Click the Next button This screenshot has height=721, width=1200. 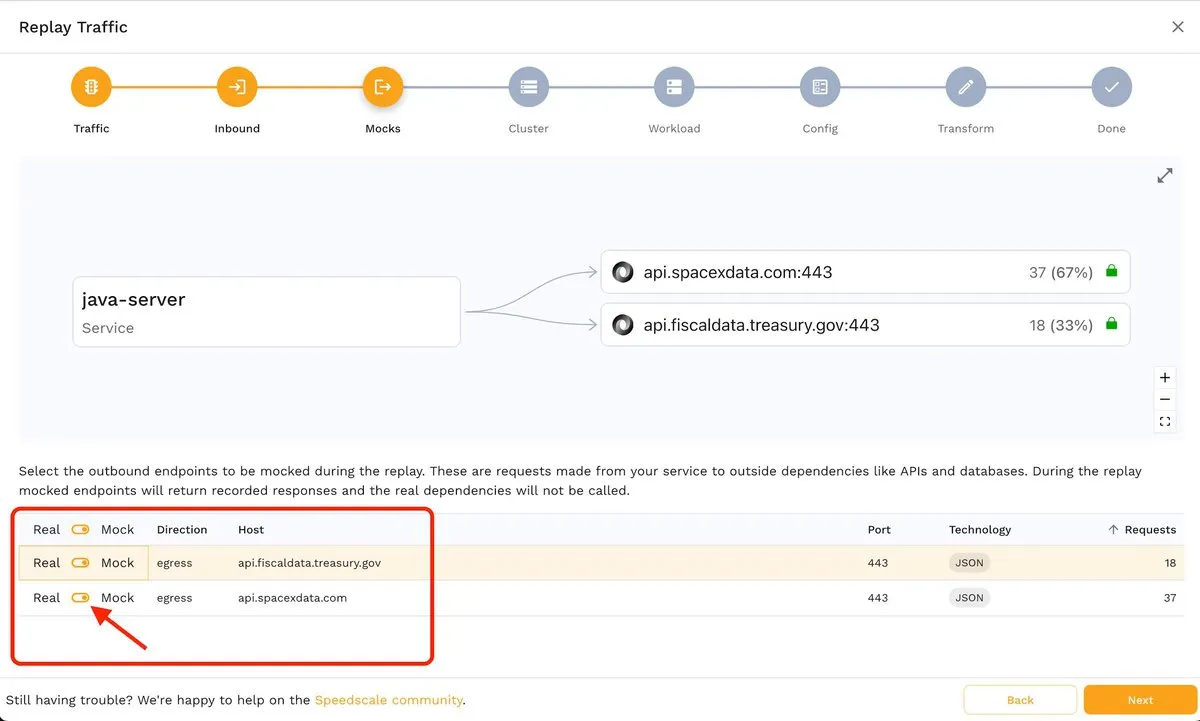click(1140, 700)
